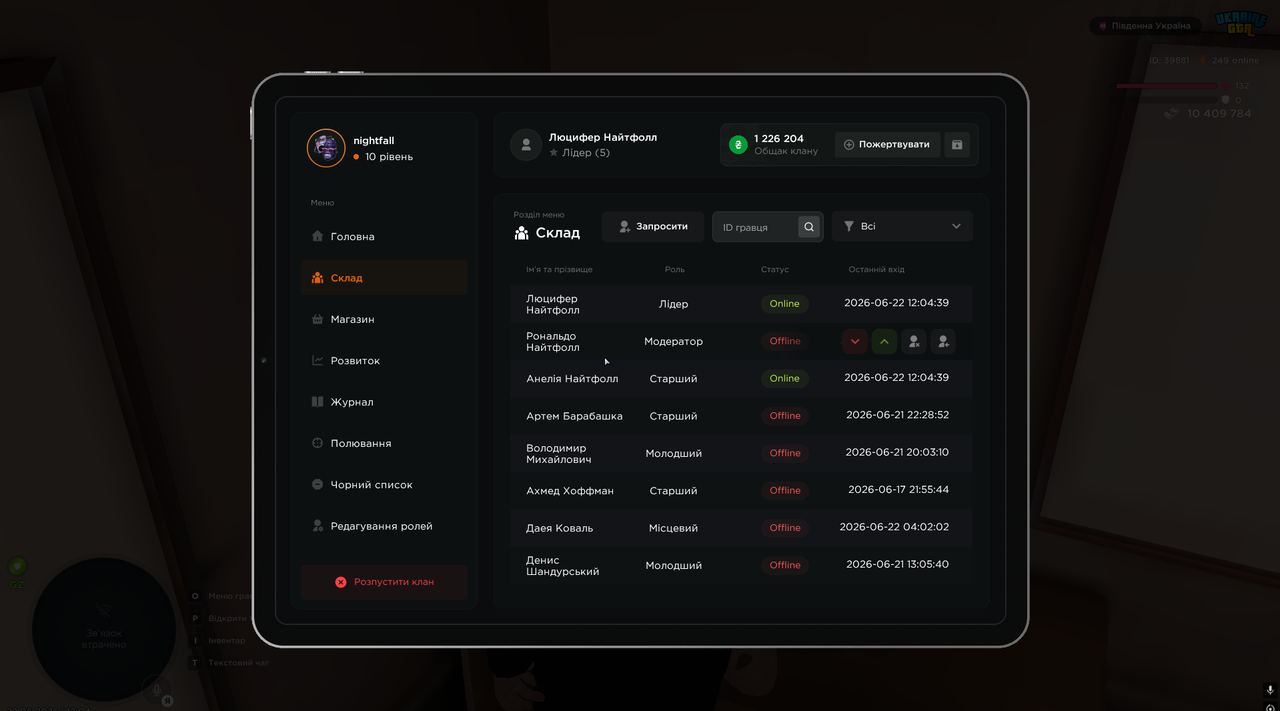Open Редагування ролей menu item
The image size is (1280, 711).
[x=384, y=526]
